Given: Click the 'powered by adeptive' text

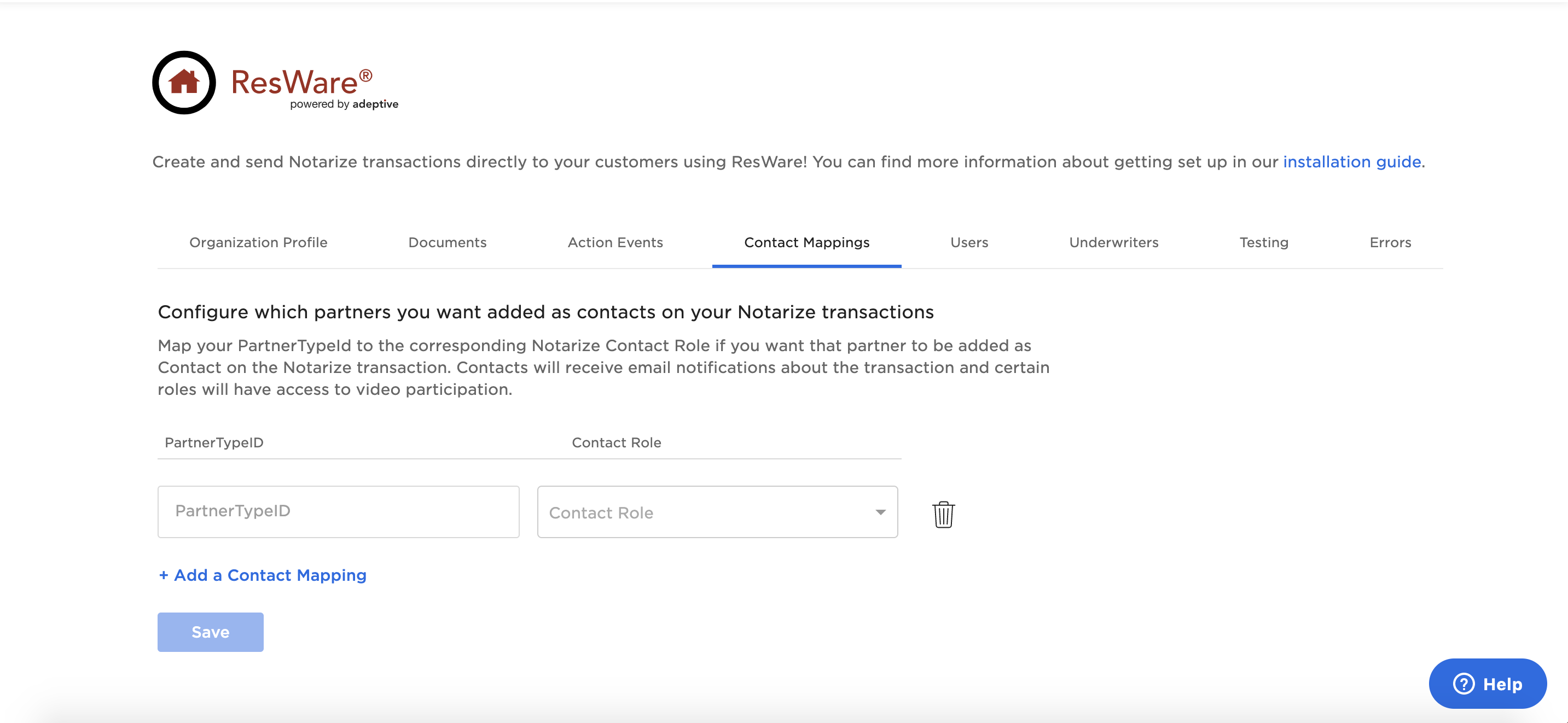Looking at the screenshot, I should click(x=344, y=104).
